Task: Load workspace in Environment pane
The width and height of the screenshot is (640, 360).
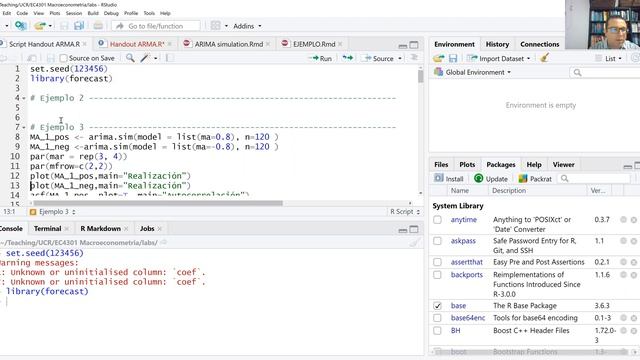Action: coord(439,58)
